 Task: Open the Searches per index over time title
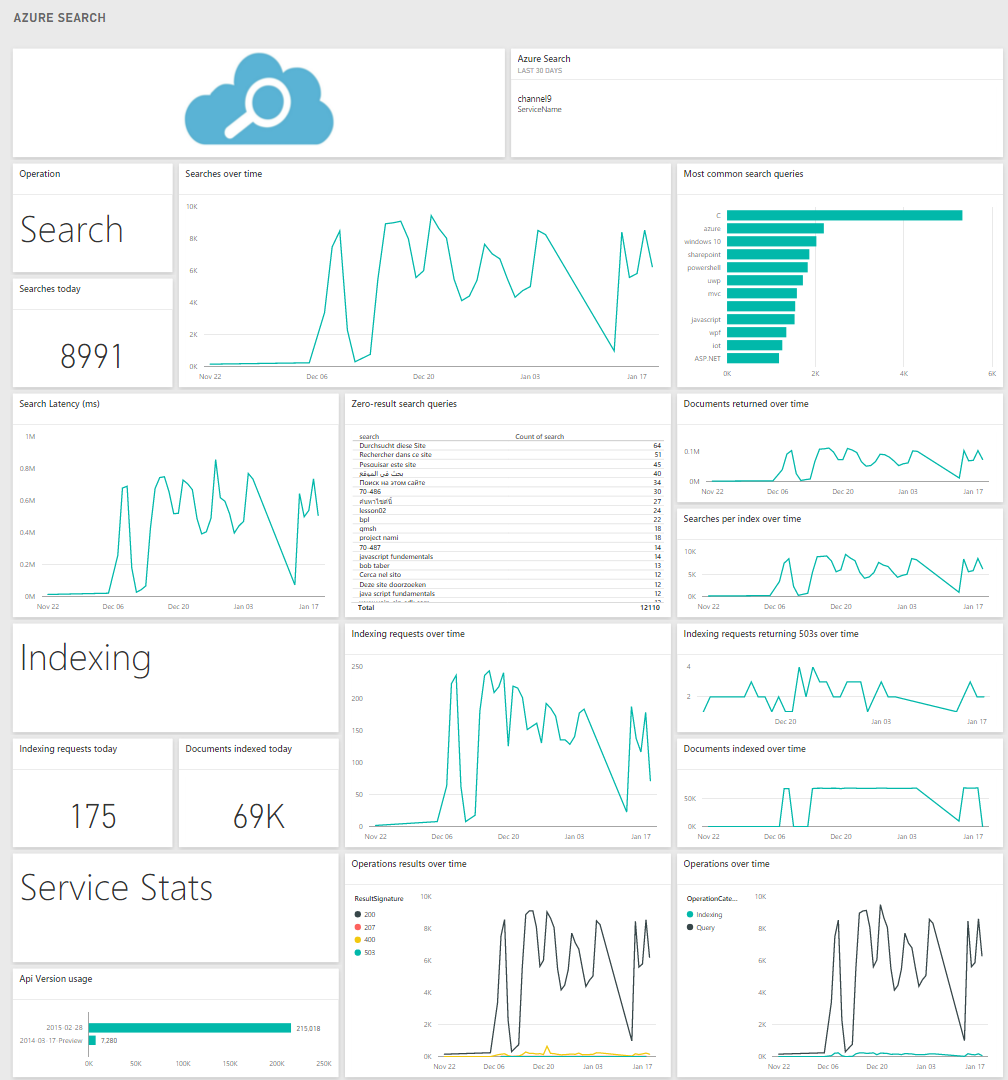[x=742, y=519]
